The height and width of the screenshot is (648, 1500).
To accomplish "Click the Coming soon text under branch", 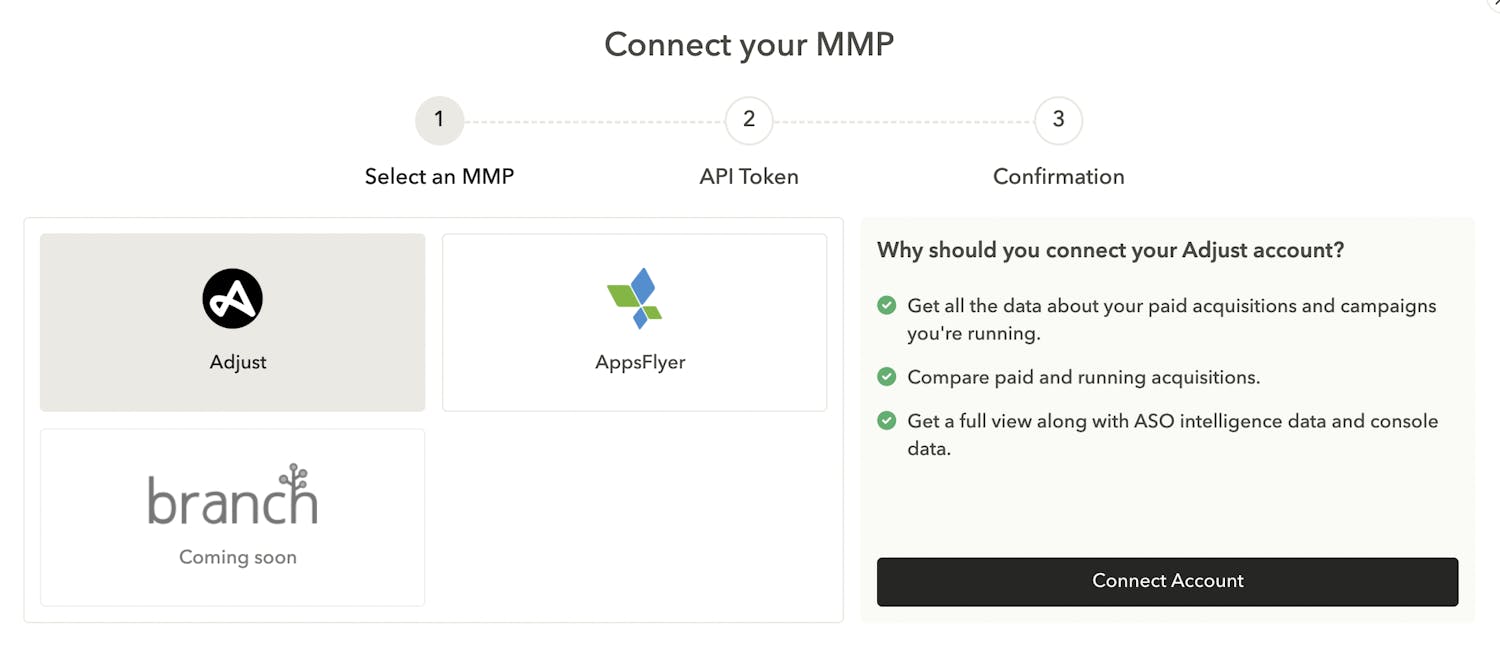I will click(238, 557).
